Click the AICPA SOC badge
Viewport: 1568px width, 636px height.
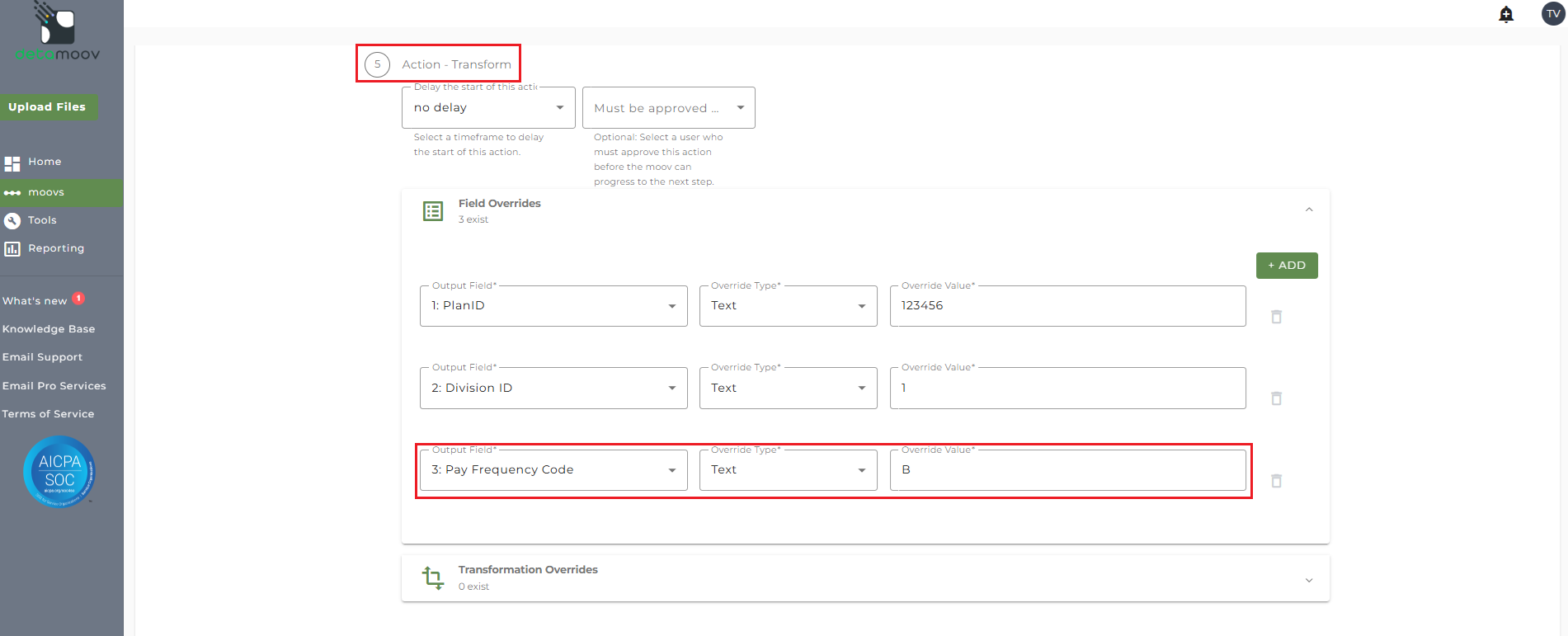59,472
